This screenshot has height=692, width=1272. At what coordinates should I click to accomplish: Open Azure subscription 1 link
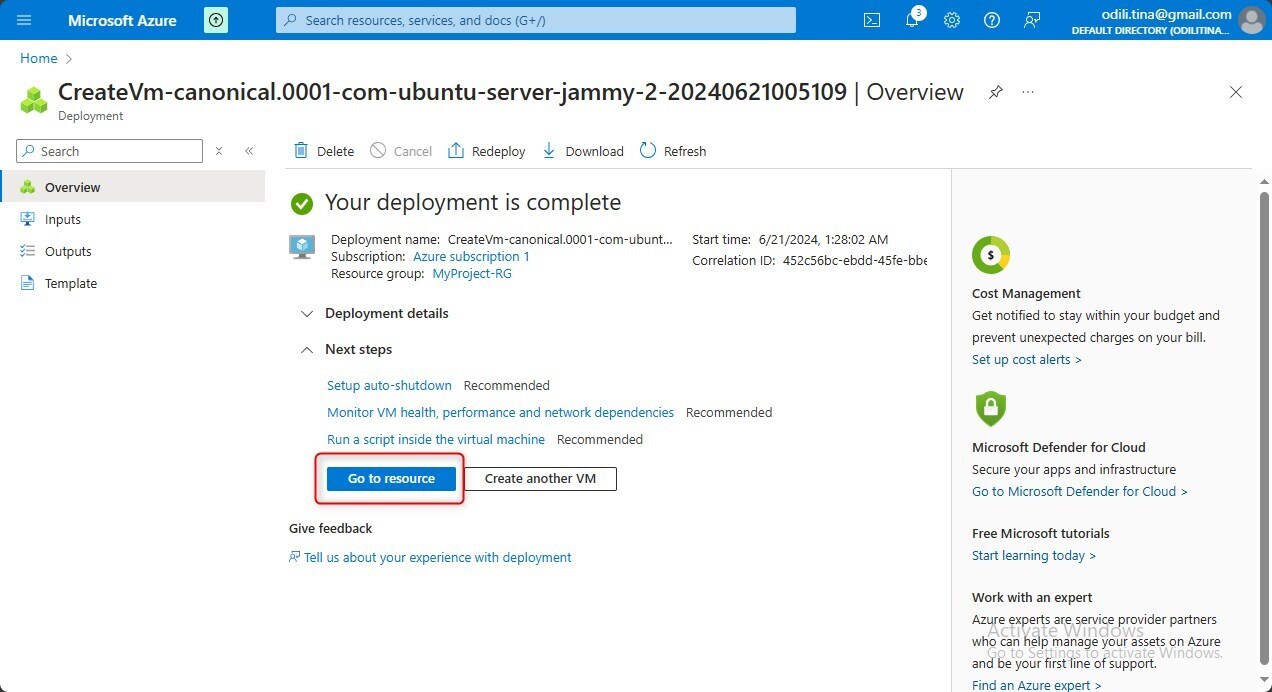pyautogui.click(x=471, y=256)
